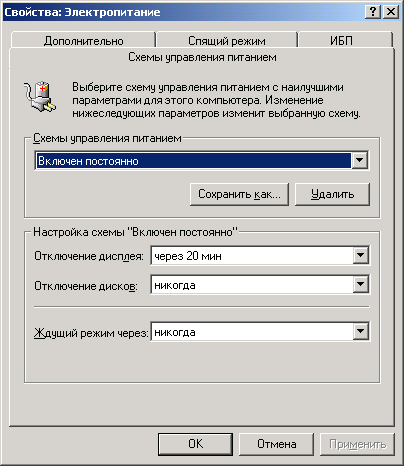Open the Отключение дисплея dropdown arrow
This screenshot has height=466, width=404.
pos(360,256)
